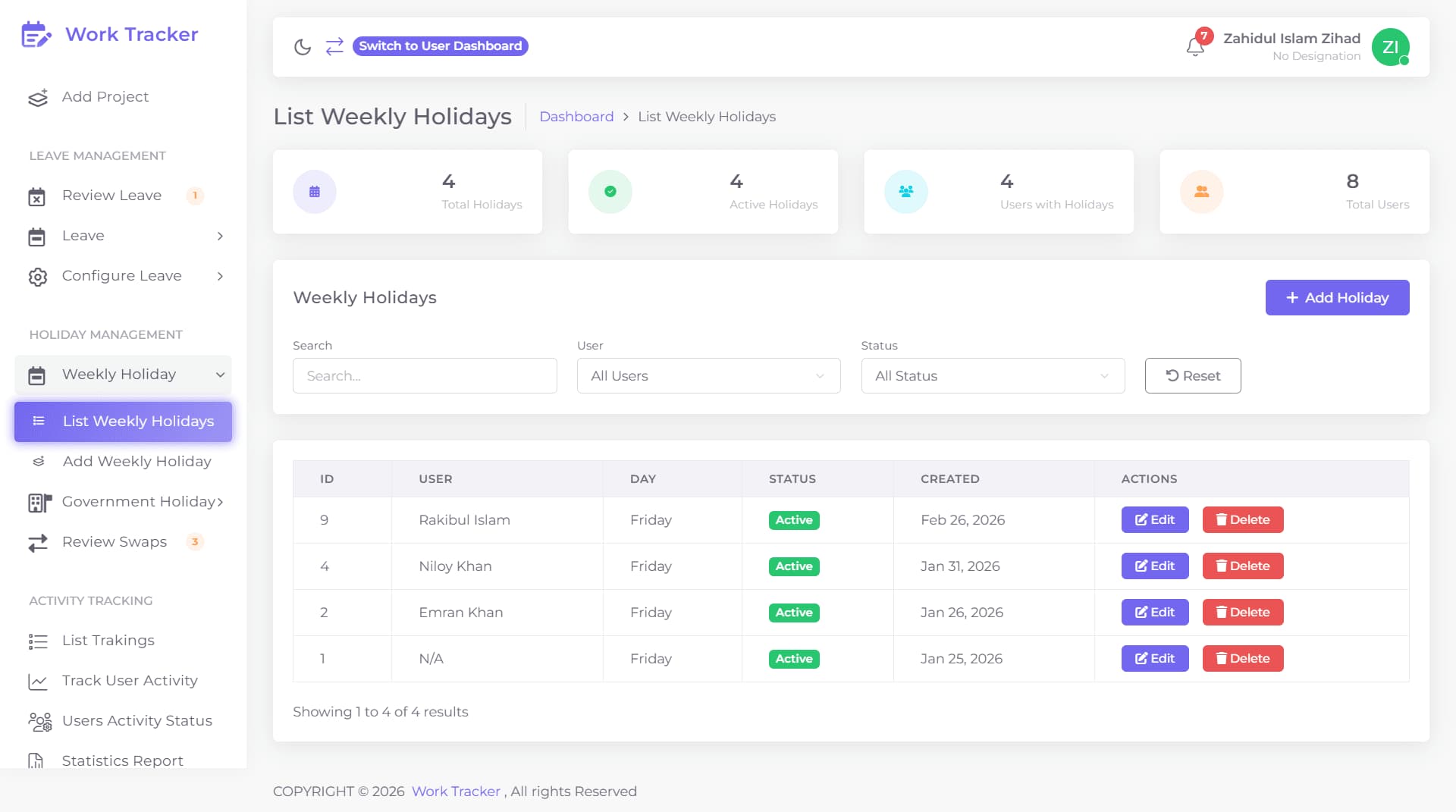This screenshot has width=1456, height=812.
Task: Select List Weekly Holidays menu item
Action: coord(123,422)
